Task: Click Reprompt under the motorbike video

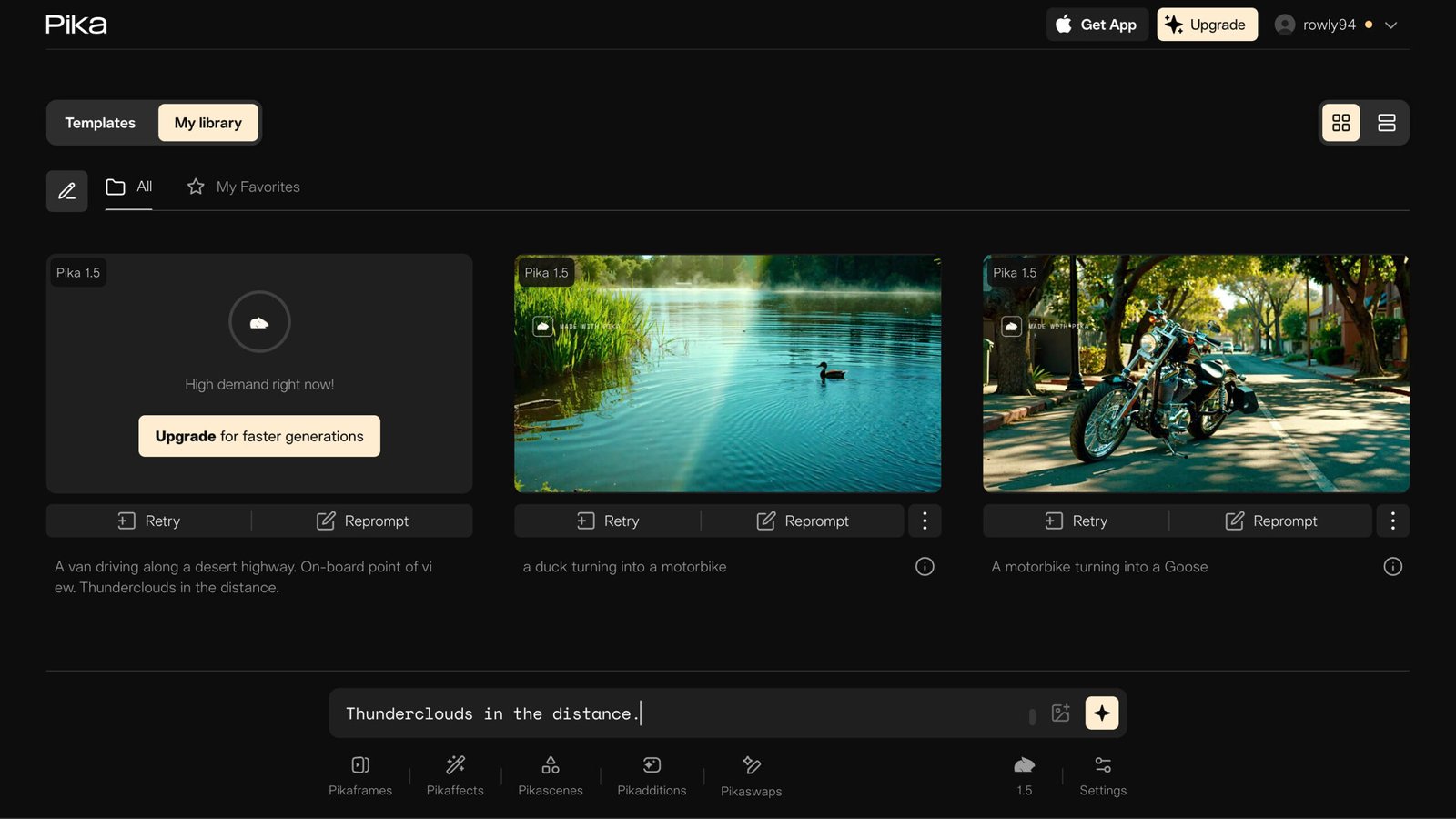Action: coord(1271,521)
